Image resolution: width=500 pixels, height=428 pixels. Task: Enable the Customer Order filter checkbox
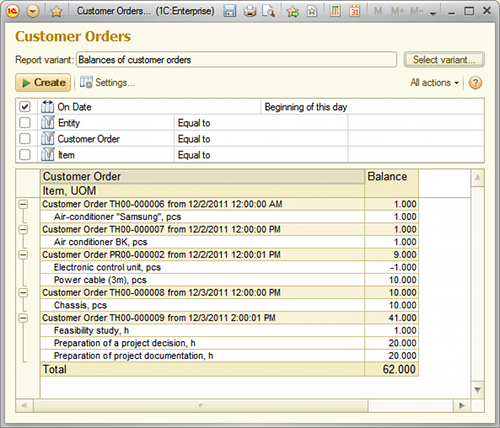click(x=25, y=139)
